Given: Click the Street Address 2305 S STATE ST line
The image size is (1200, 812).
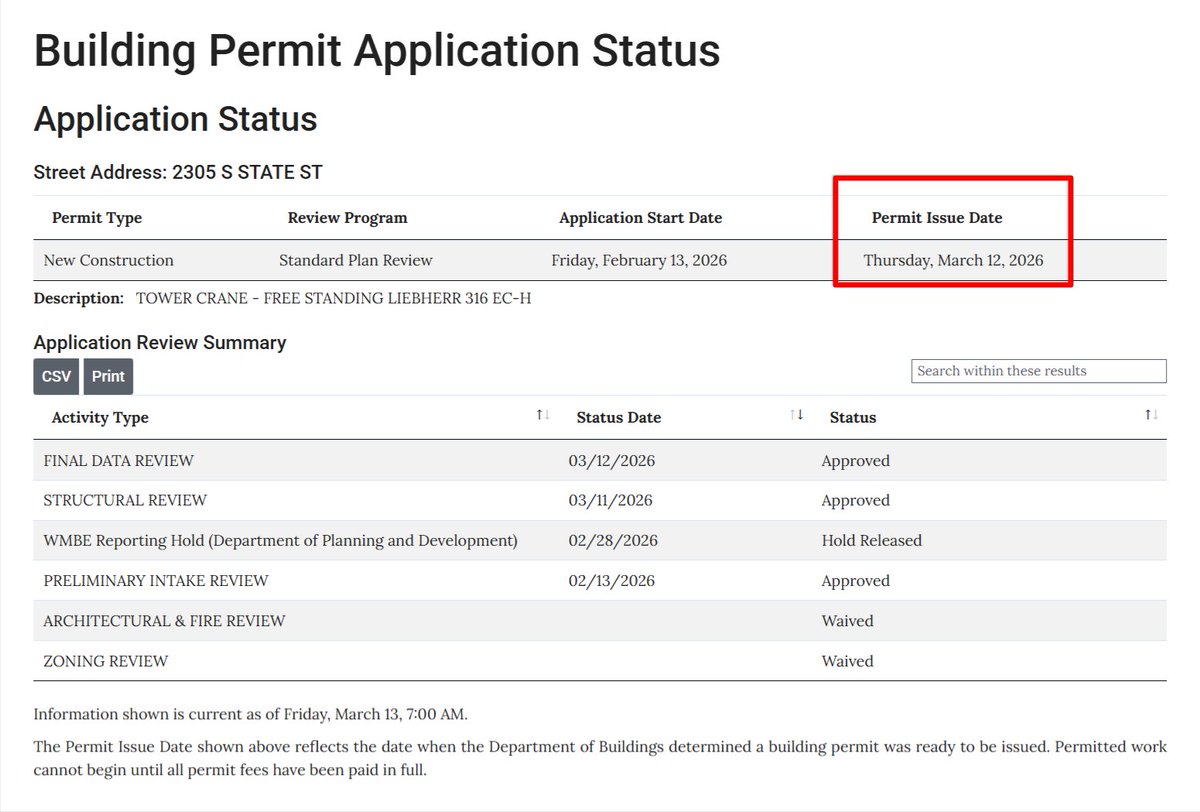Looking at the screenshot, I should [x=178, y=173].
